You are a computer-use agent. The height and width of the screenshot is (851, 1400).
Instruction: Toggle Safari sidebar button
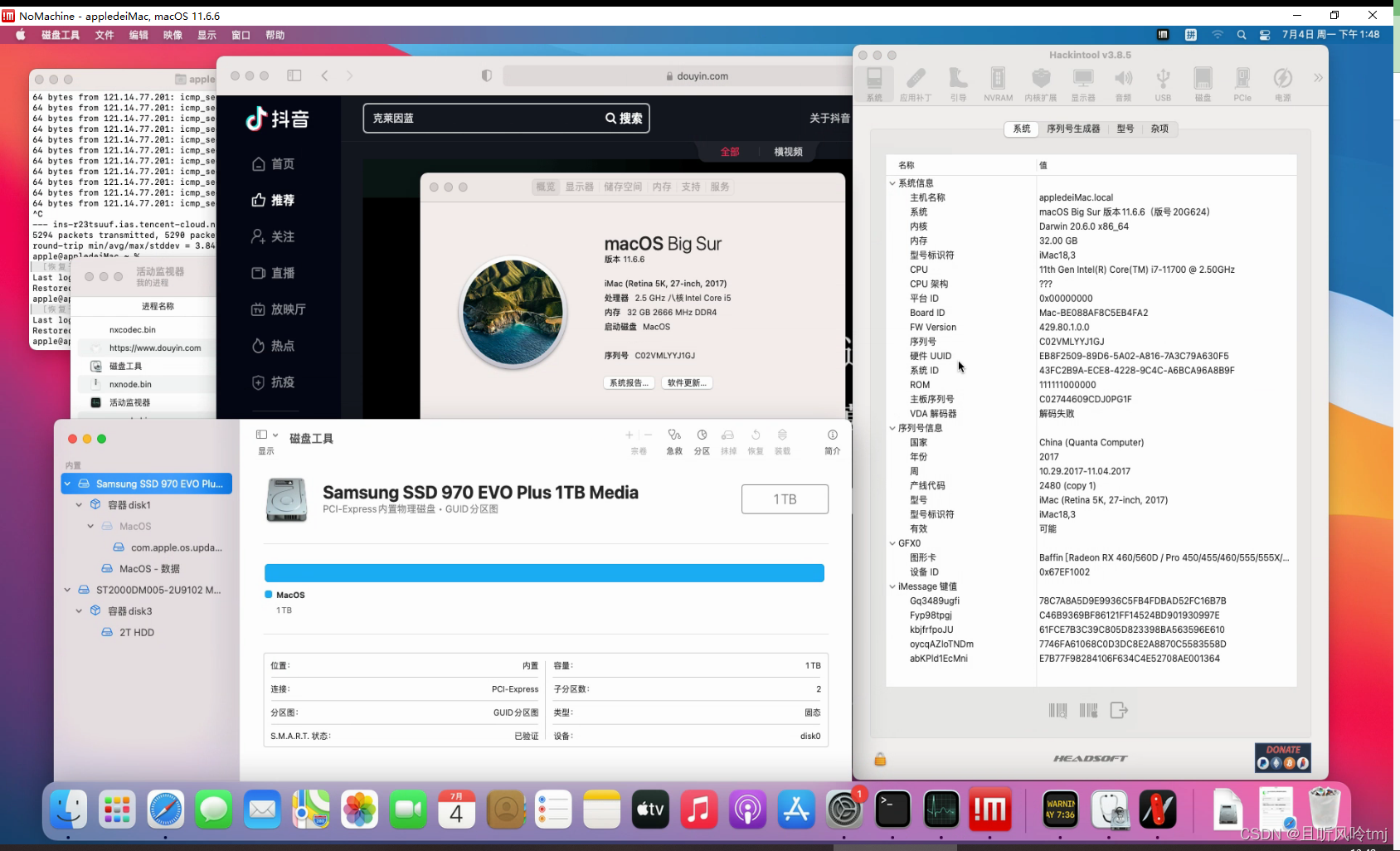tap(294, 75)
